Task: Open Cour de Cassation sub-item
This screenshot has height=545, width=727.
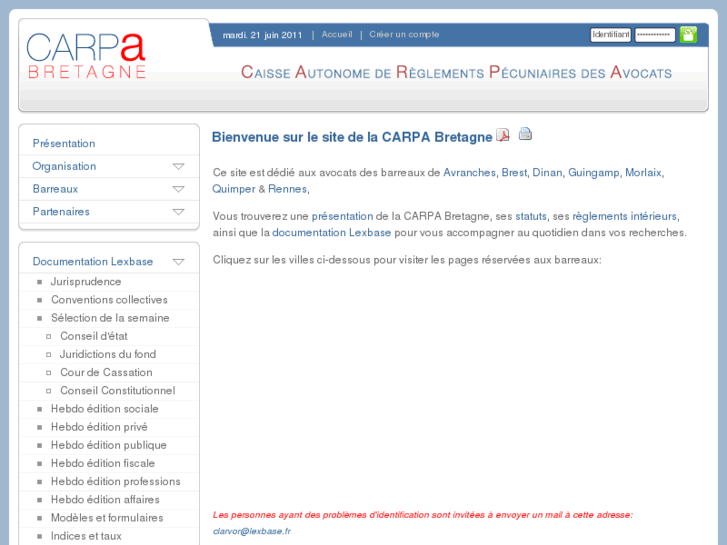Action: (x=106, y=372)
